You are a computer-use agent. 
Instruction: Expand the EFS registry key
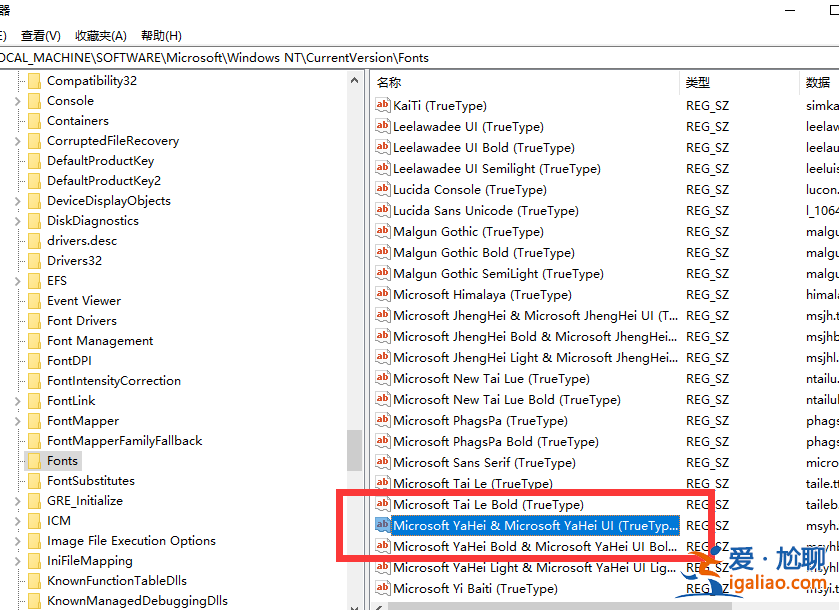point(18,280)
